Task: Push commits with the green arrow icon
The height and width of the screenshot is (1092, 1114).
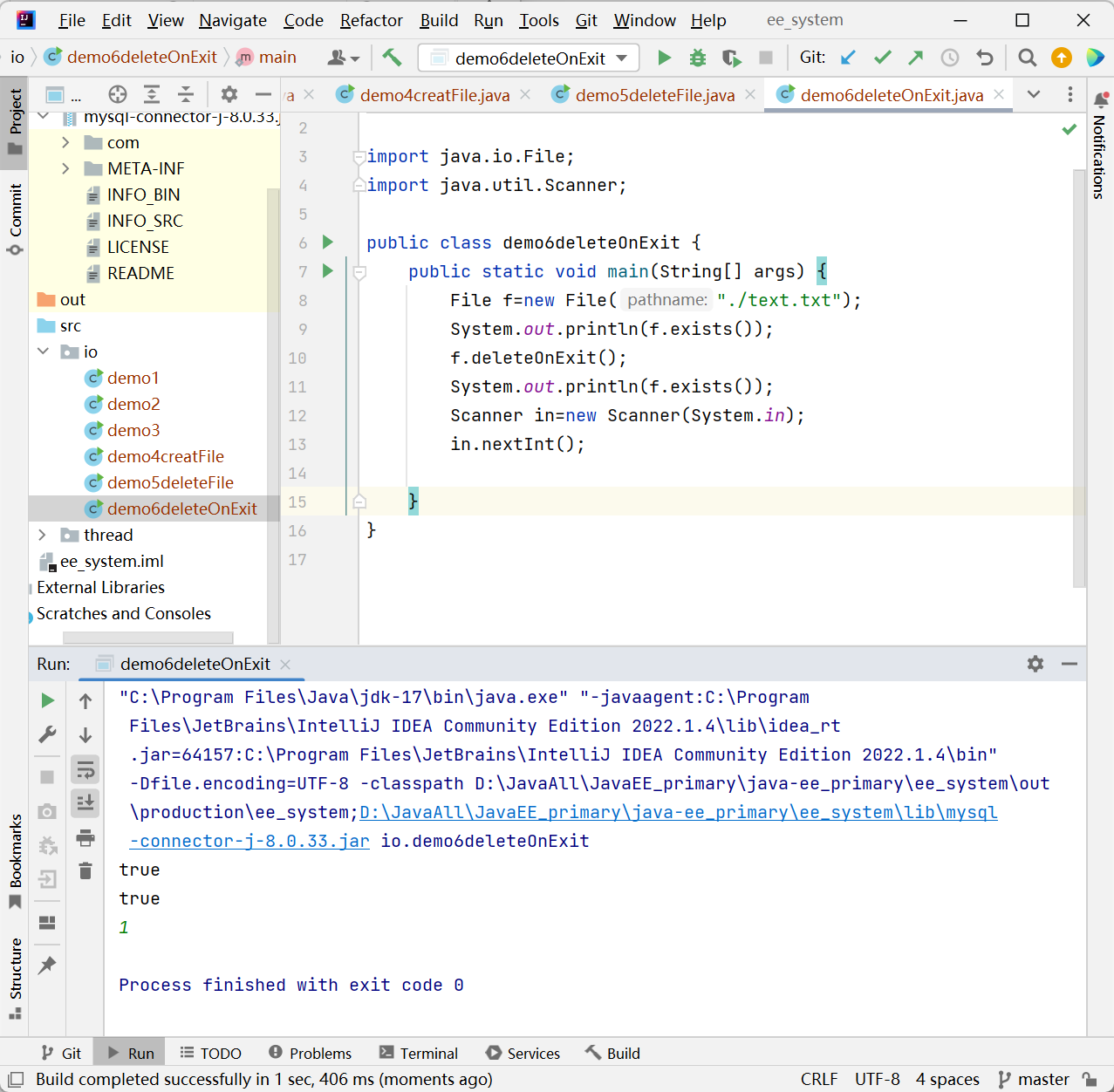Action: pyautogui.click(x=916, y=58)
